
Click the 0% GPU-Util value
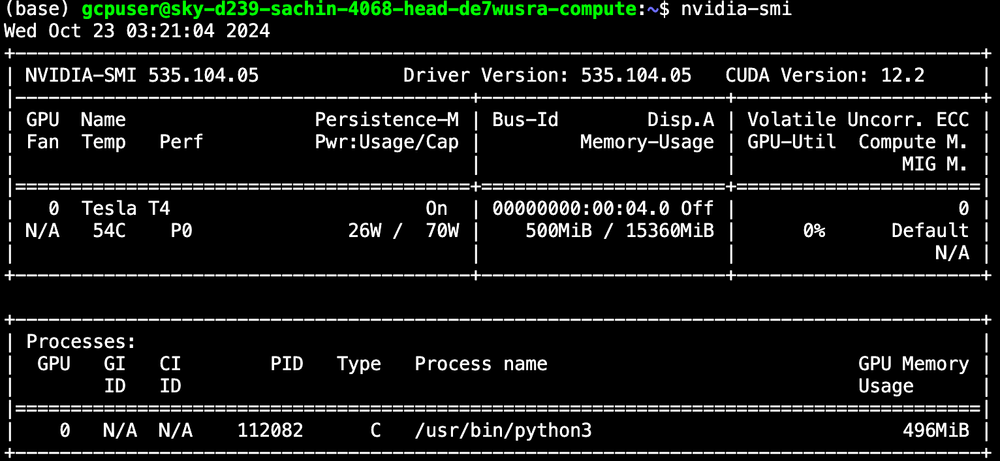(x=814, y=231)
